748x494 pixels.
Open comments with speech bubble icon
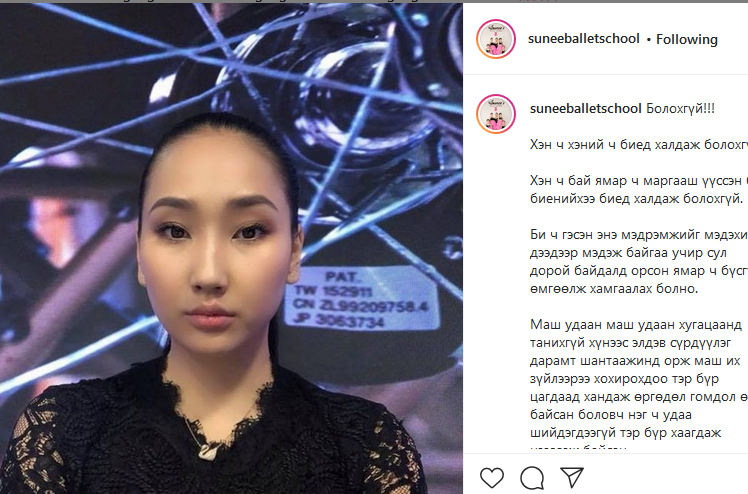pyautogui.click(x=532, y=477)
